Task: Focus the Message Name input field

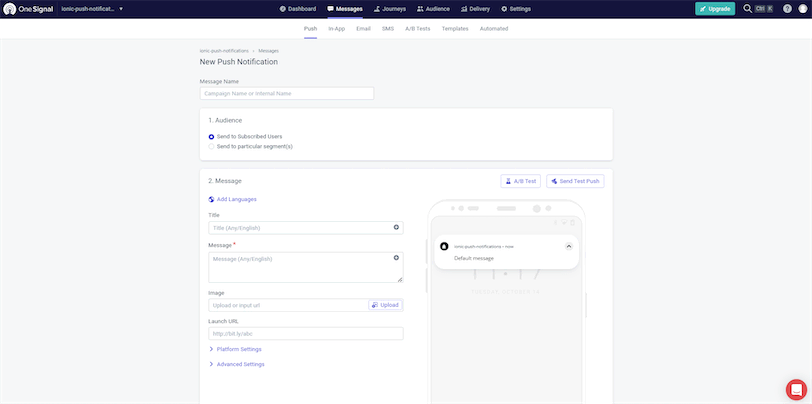Action: click(287, 94)
